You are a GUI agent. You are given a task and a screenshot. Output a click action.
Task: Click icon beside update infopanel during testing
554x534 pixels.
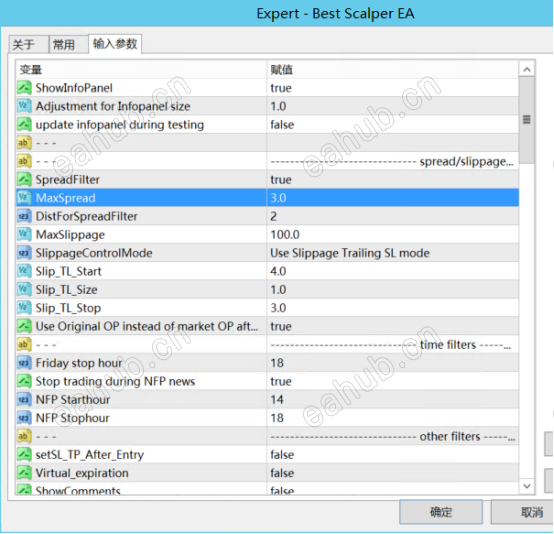tap(24, 124)
